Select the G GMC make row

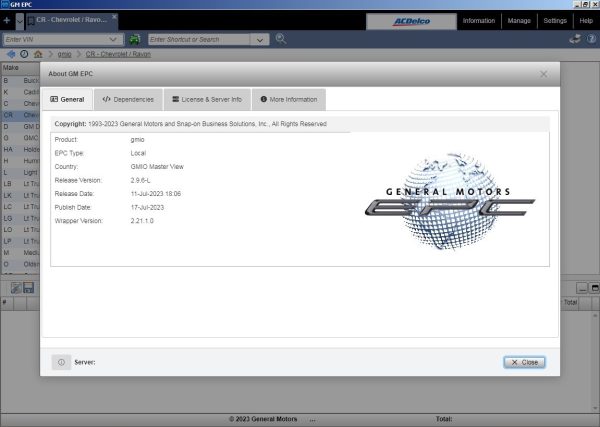tap(21, 138)
